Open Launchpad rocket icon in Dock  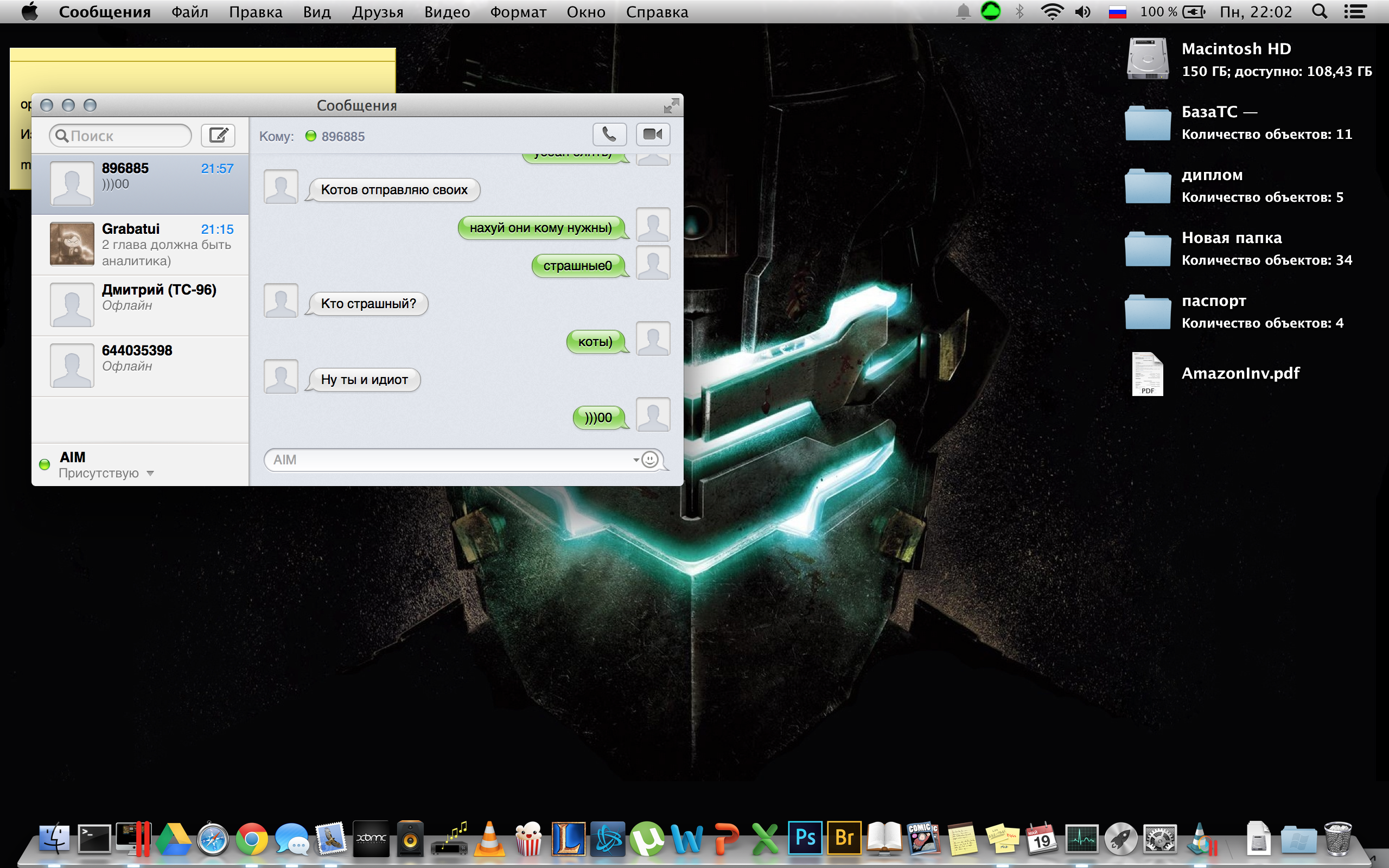point(1121,839)
